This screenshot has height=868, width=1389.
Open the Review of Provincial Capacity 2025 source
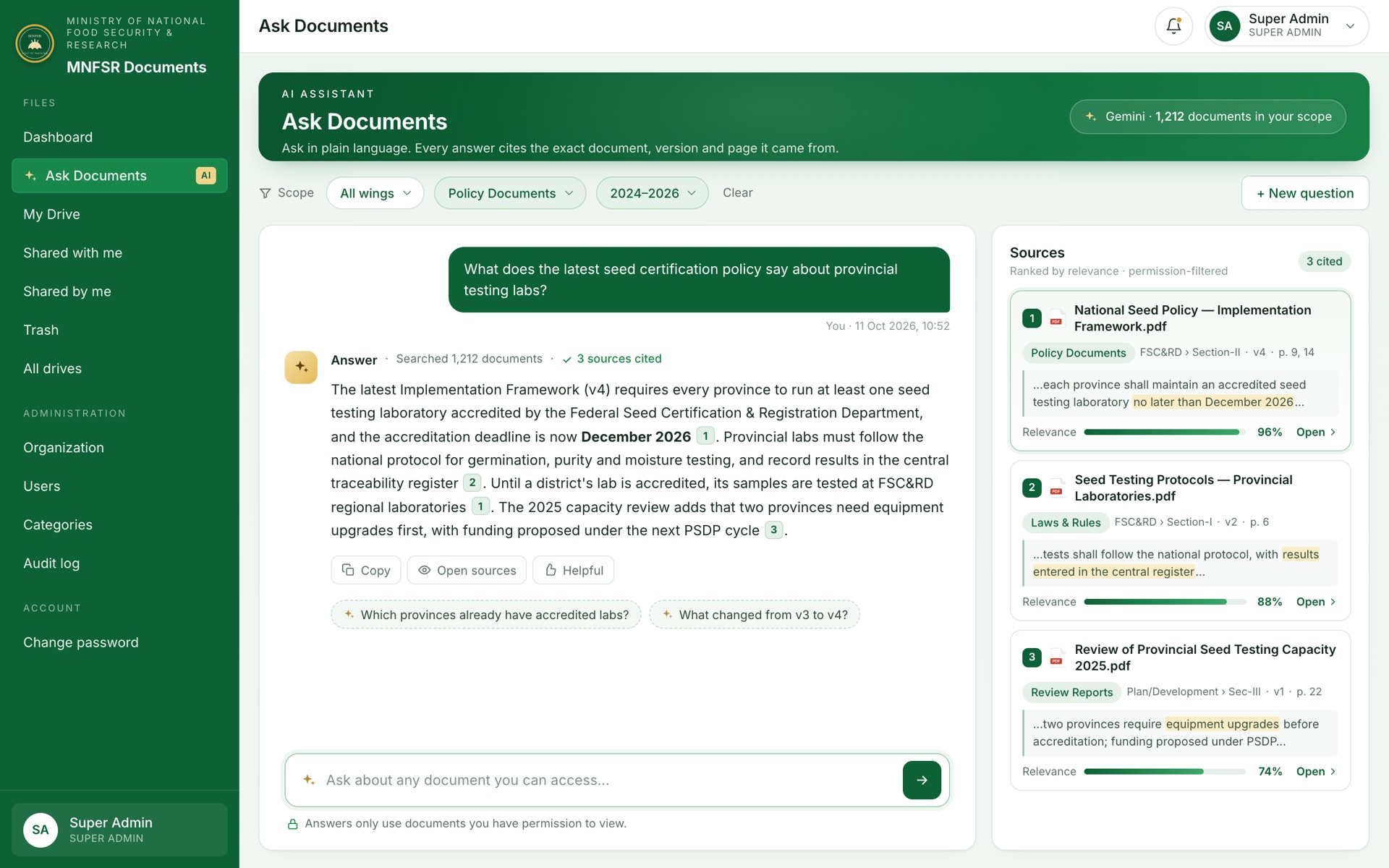click(1316, 772)
